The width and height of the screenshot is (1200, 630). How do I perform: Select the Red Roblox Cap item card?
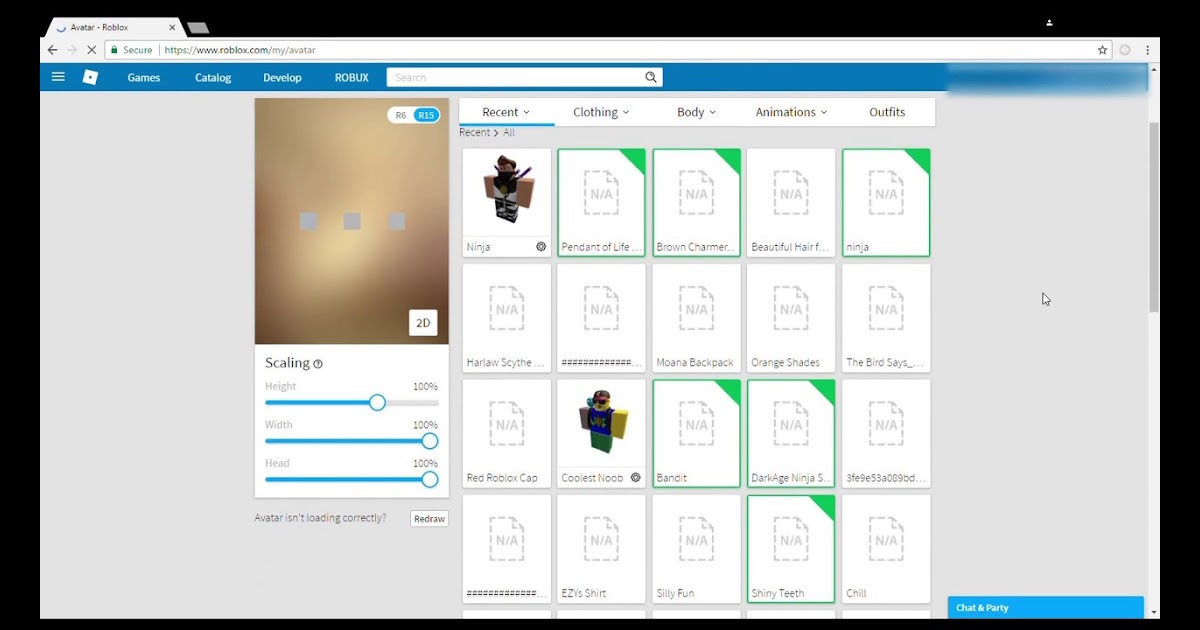[x=507, y=433]
